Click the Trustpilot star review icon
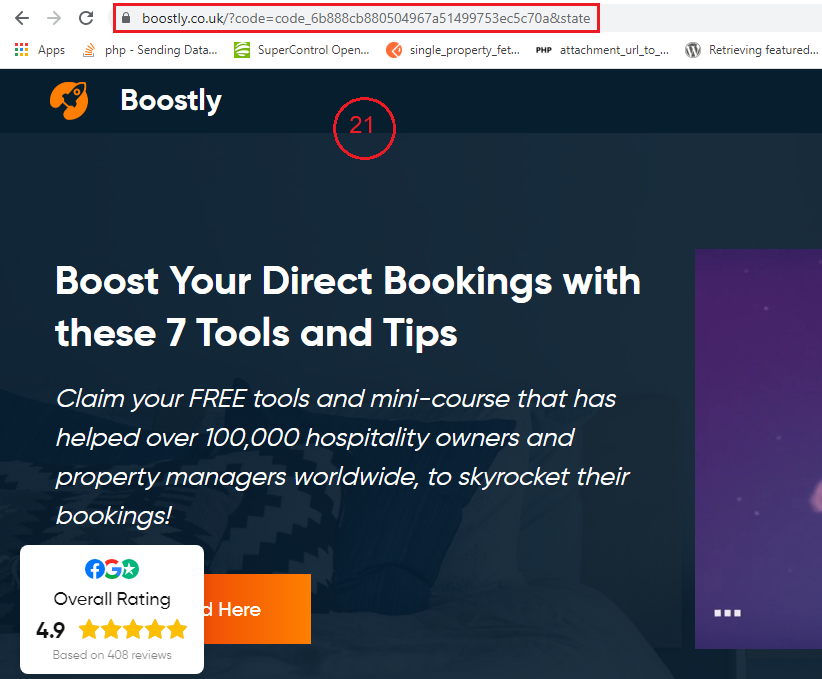822x679 pixels. pyautogui.click(x=130, y=569)
